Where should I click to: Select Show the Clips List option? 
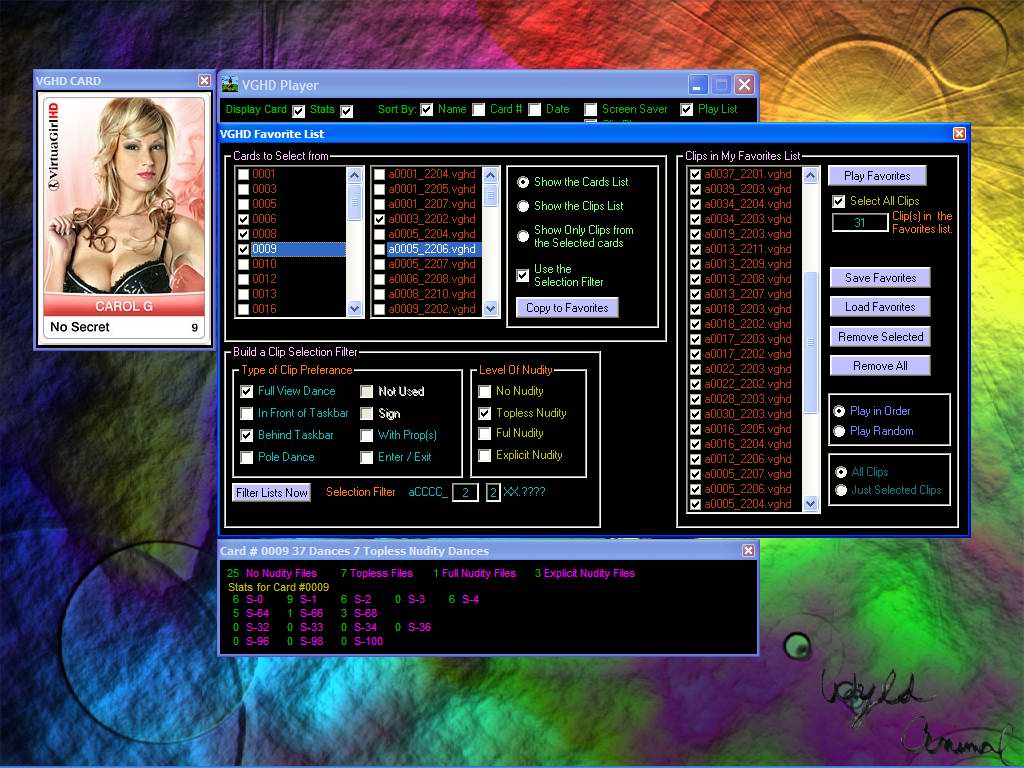point(523,206)
